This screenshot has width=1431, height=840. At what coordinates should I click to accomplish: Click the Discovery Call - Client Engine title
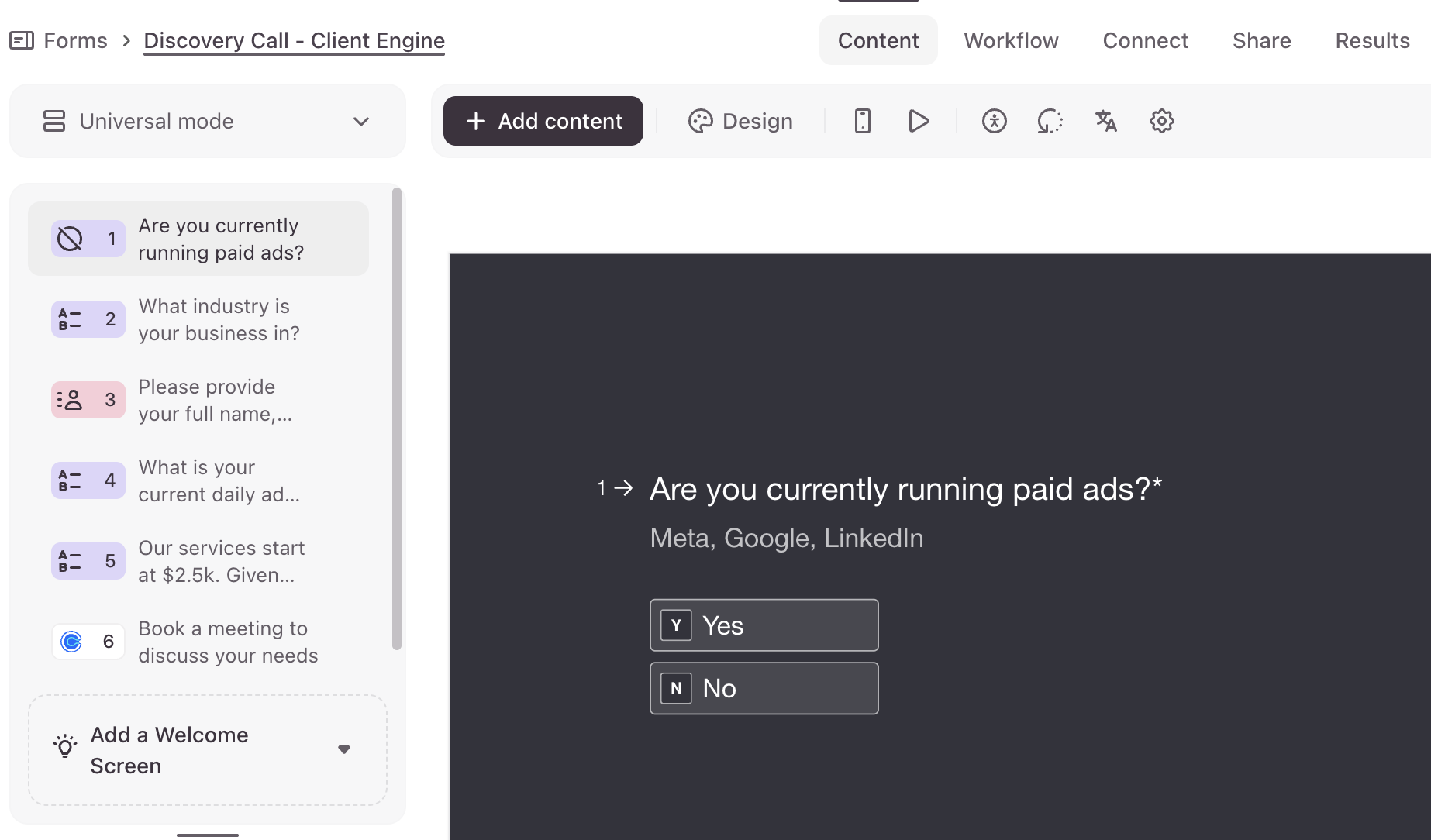click(x=295, y=40)
